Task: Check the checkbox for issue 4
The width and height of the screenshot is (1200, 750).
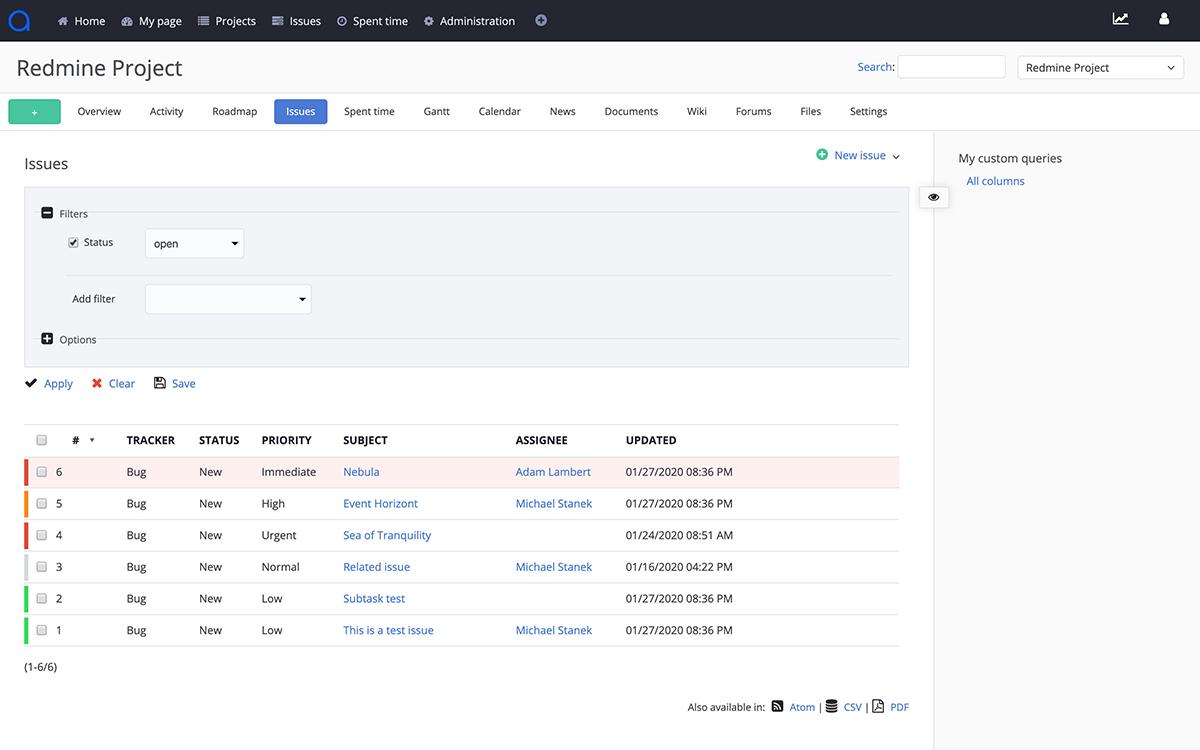Action: point(42,535)
